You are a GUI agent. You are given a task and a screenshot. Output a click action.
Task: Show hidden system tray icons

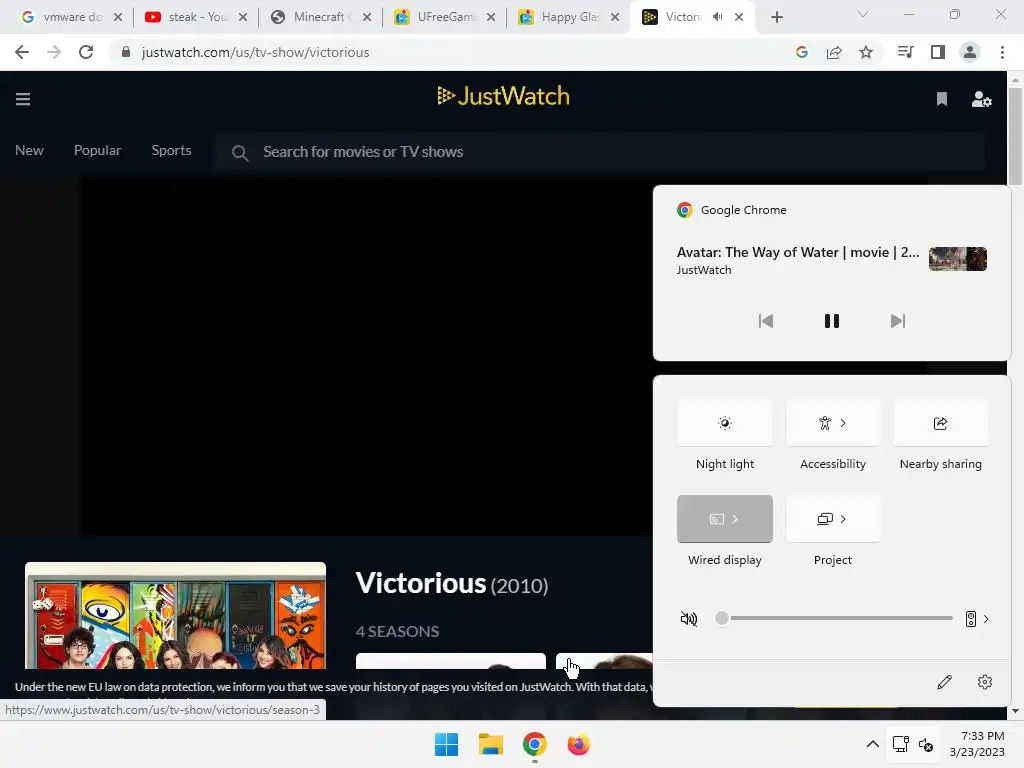pos(872,744)
